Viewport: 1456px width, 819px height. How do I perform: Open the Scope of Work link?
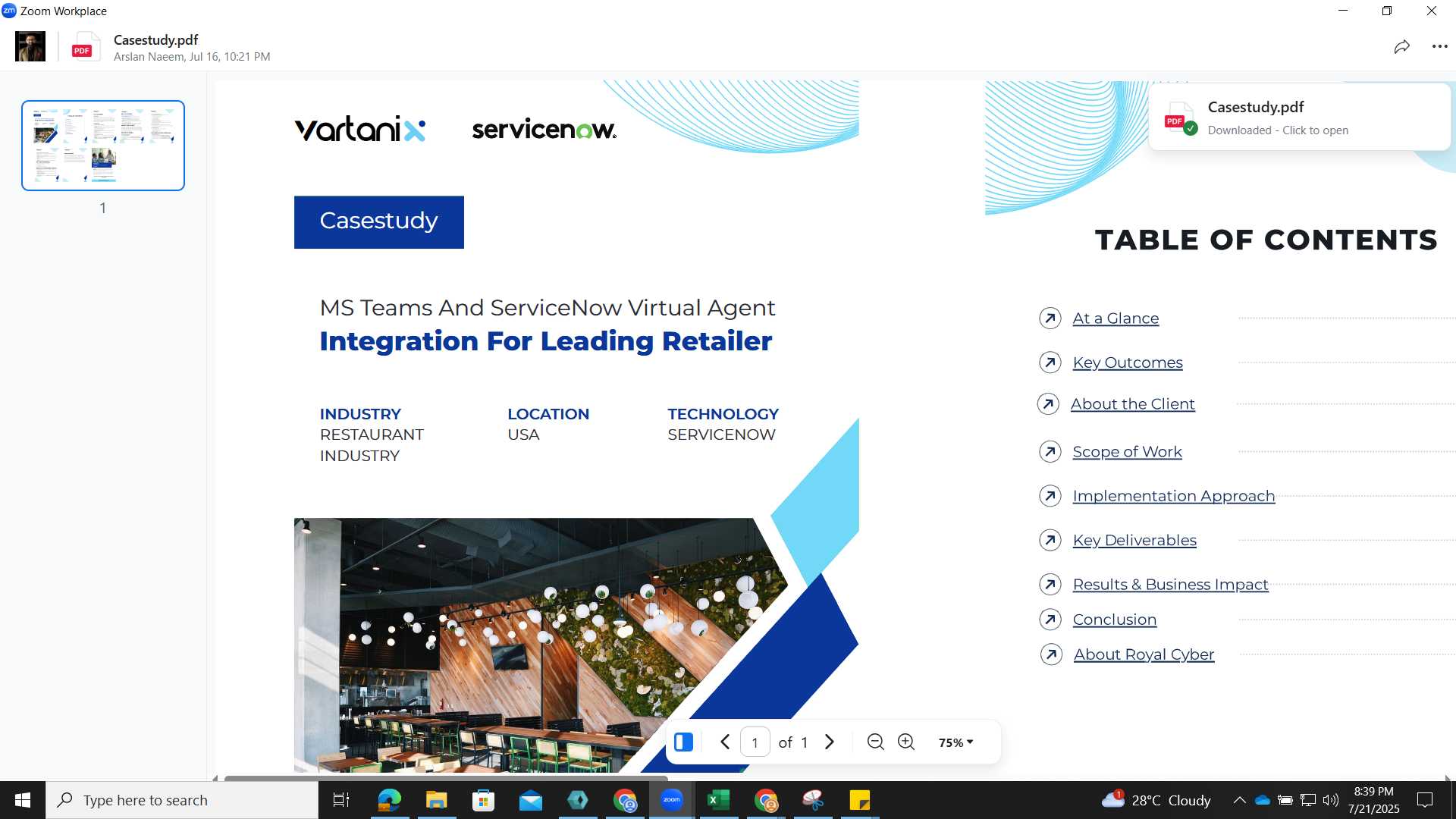tap(1127, 452)
